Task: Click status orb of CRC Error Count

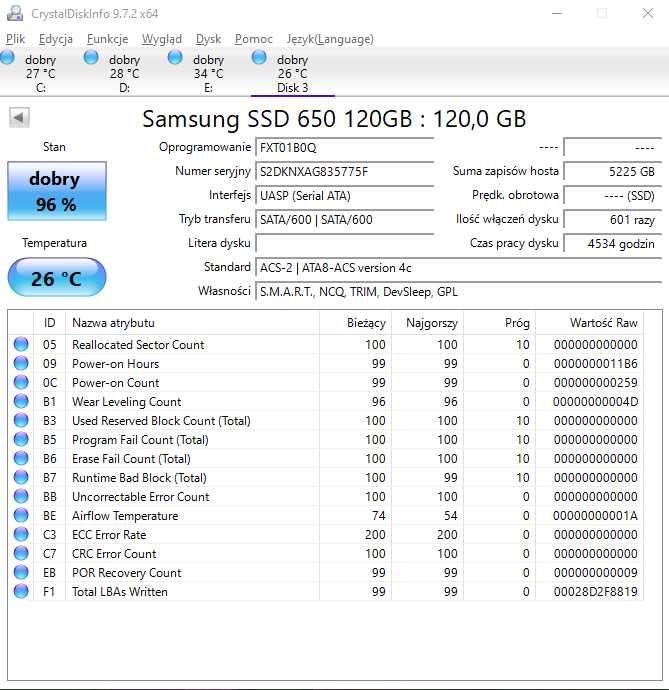Action: pos(21,553)
